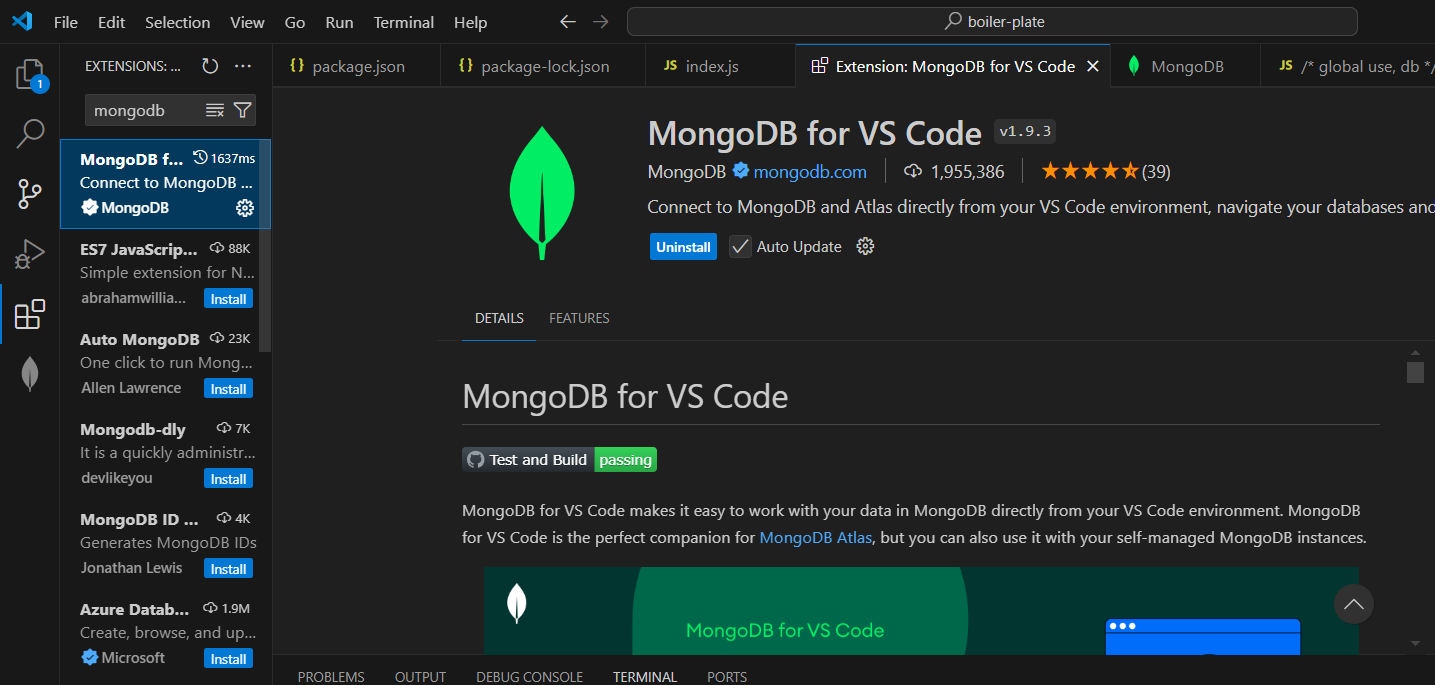Image resolution: width=1435 pixels, height=685 pixels.
Task: Open the TERMINAL panel tab
Action: click(645, 677)
